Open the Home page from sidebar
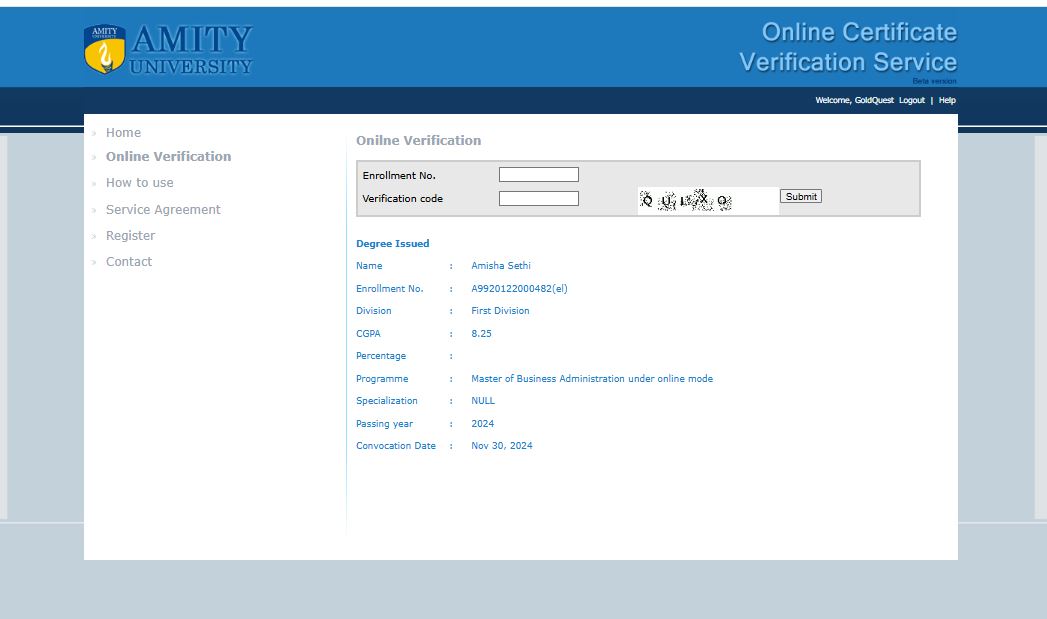Screen dimensions: 1047x619 pos(123,133)
